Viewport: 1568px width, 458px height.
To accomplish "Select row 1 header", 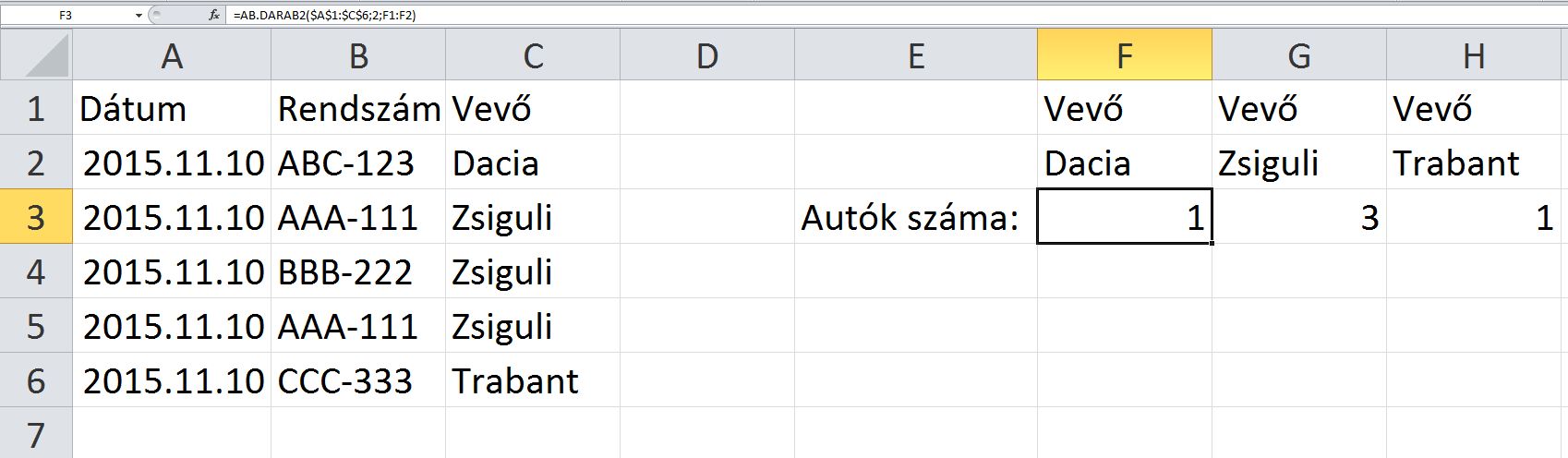I will coord(36,109).
